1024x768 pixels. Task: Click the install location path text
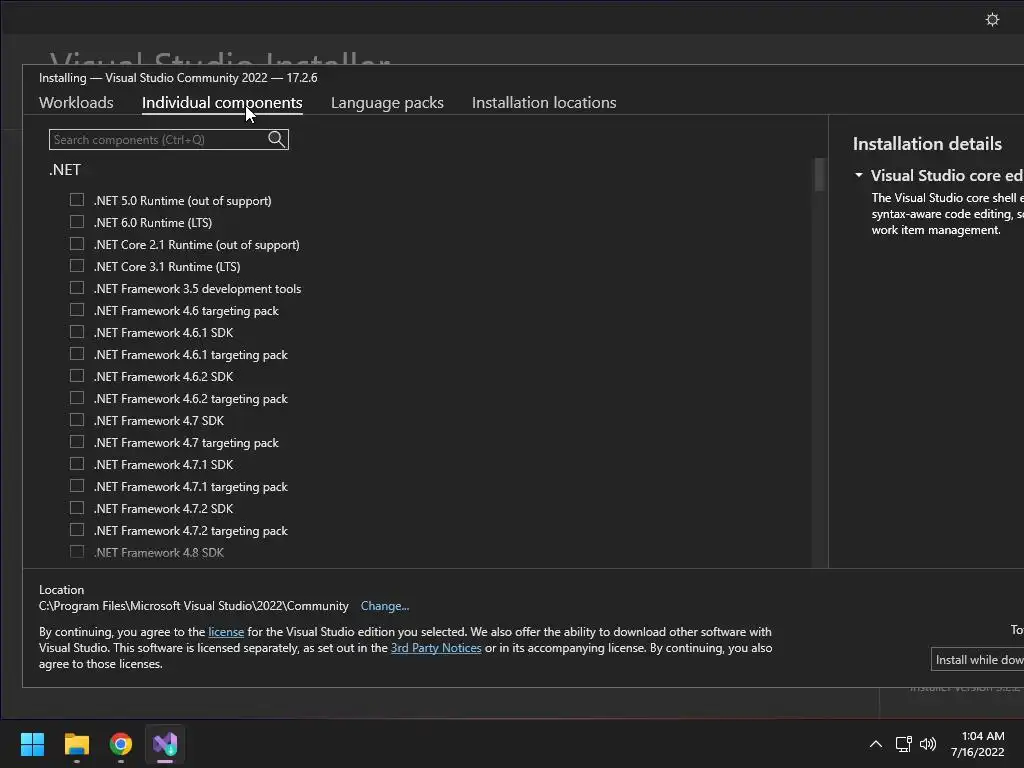[x=193, y=606]
